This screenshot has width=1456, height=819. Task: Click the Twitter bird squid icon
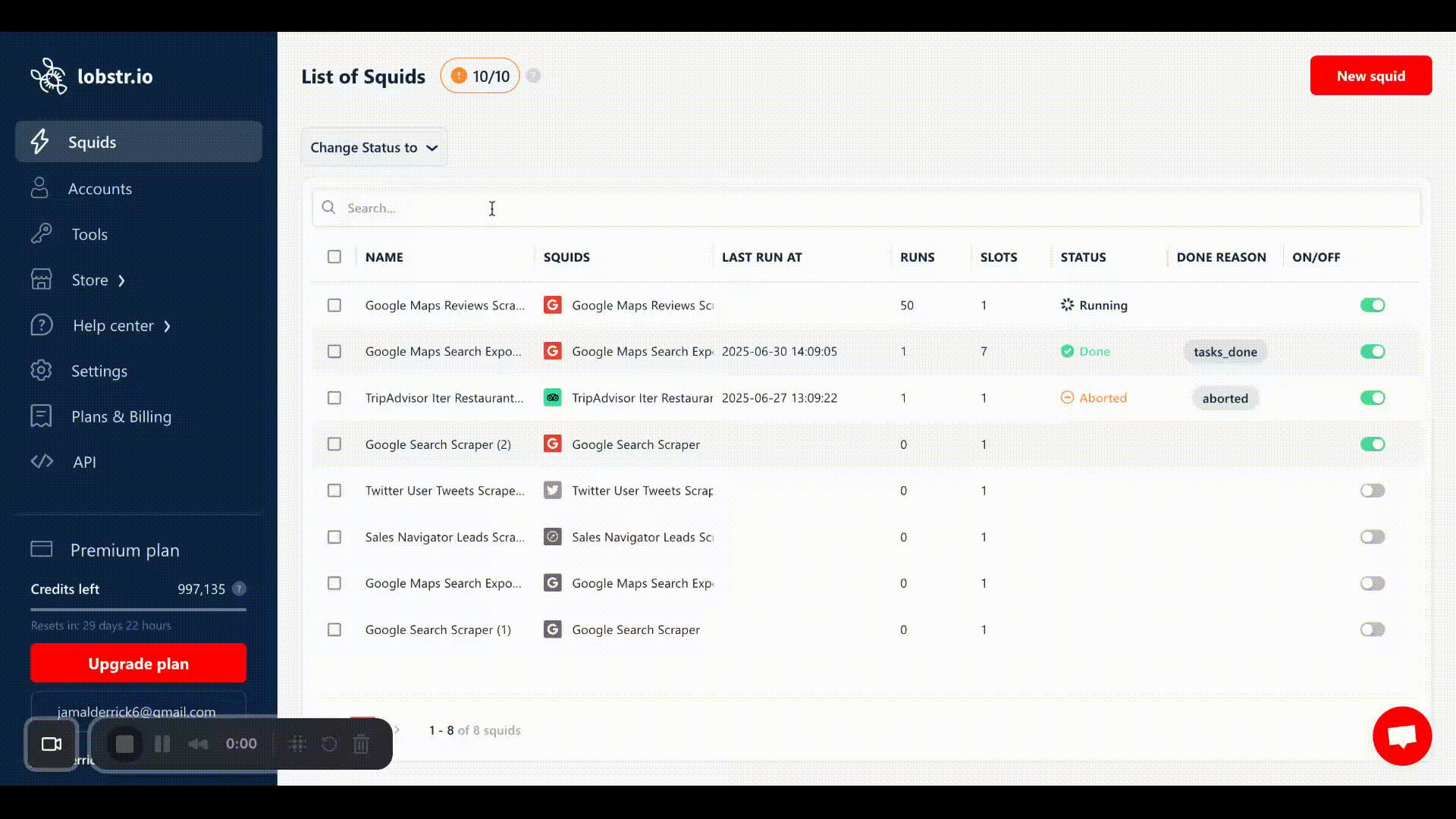pos(553,490)
